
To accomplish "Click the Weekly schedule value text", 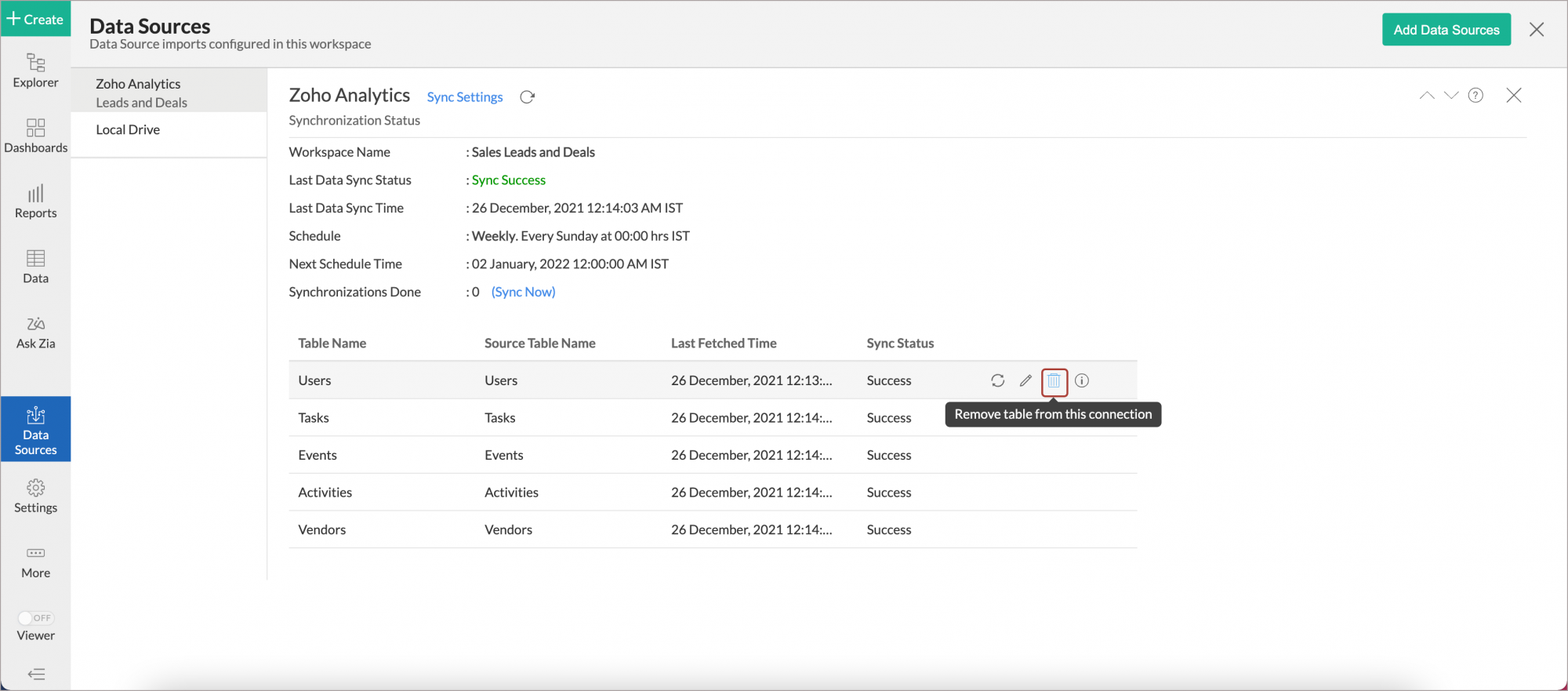I will [581, 236].
